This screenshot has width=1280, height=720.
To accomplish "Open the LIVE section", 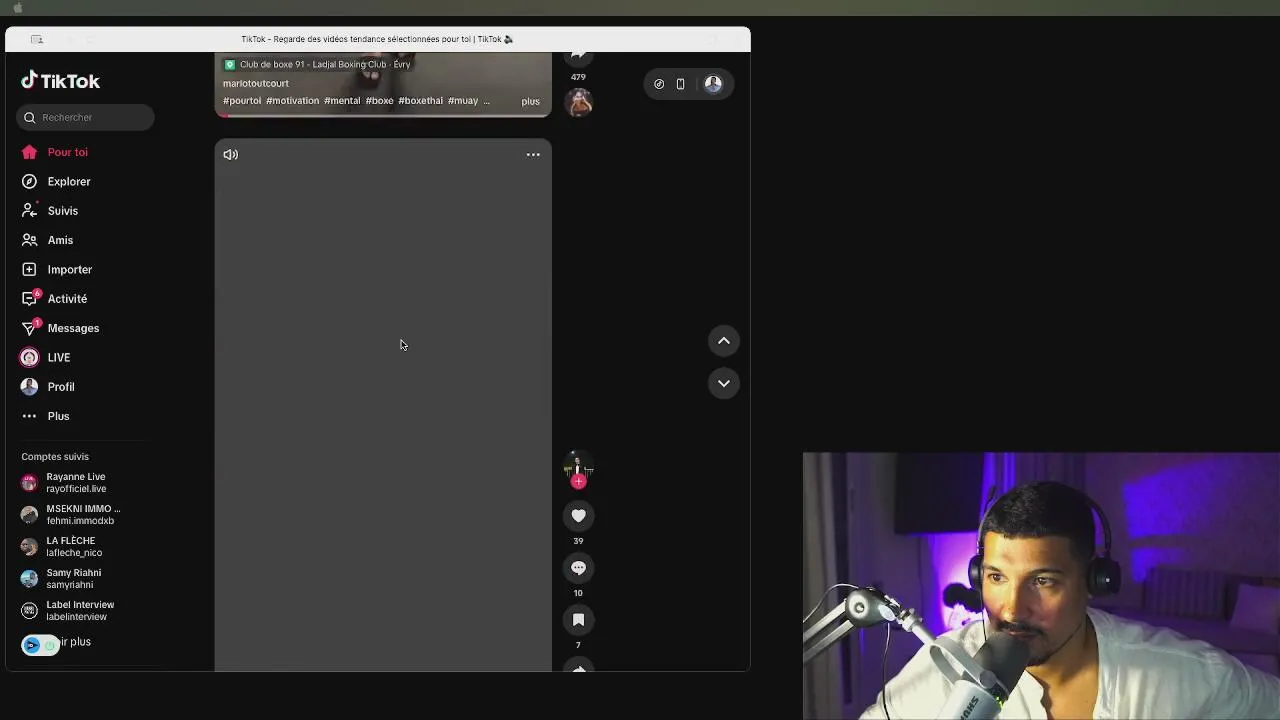I will click(58, 357).
